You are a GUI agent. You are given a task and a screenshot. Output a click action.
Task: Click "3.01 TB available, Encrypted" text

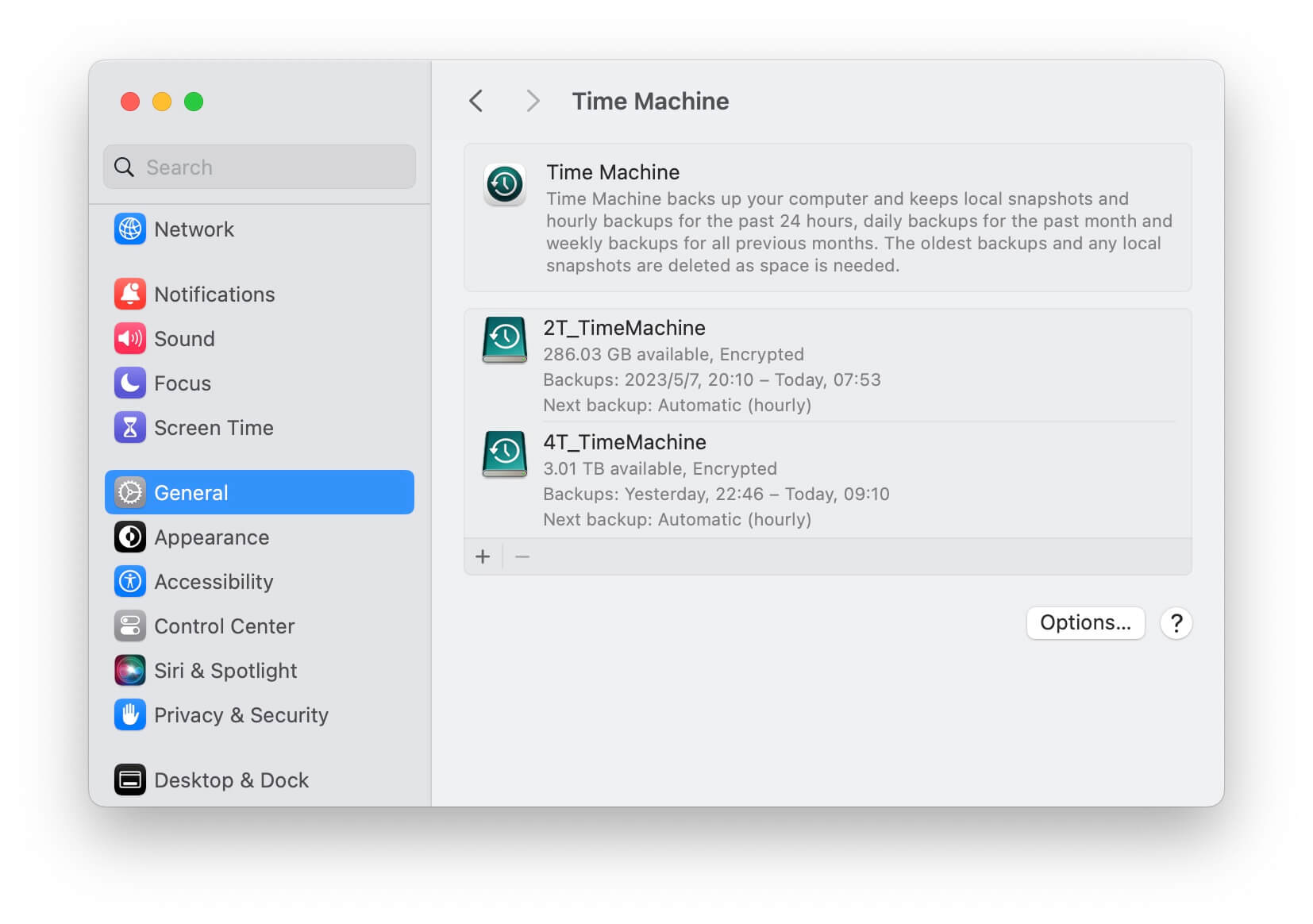(660, 469)
